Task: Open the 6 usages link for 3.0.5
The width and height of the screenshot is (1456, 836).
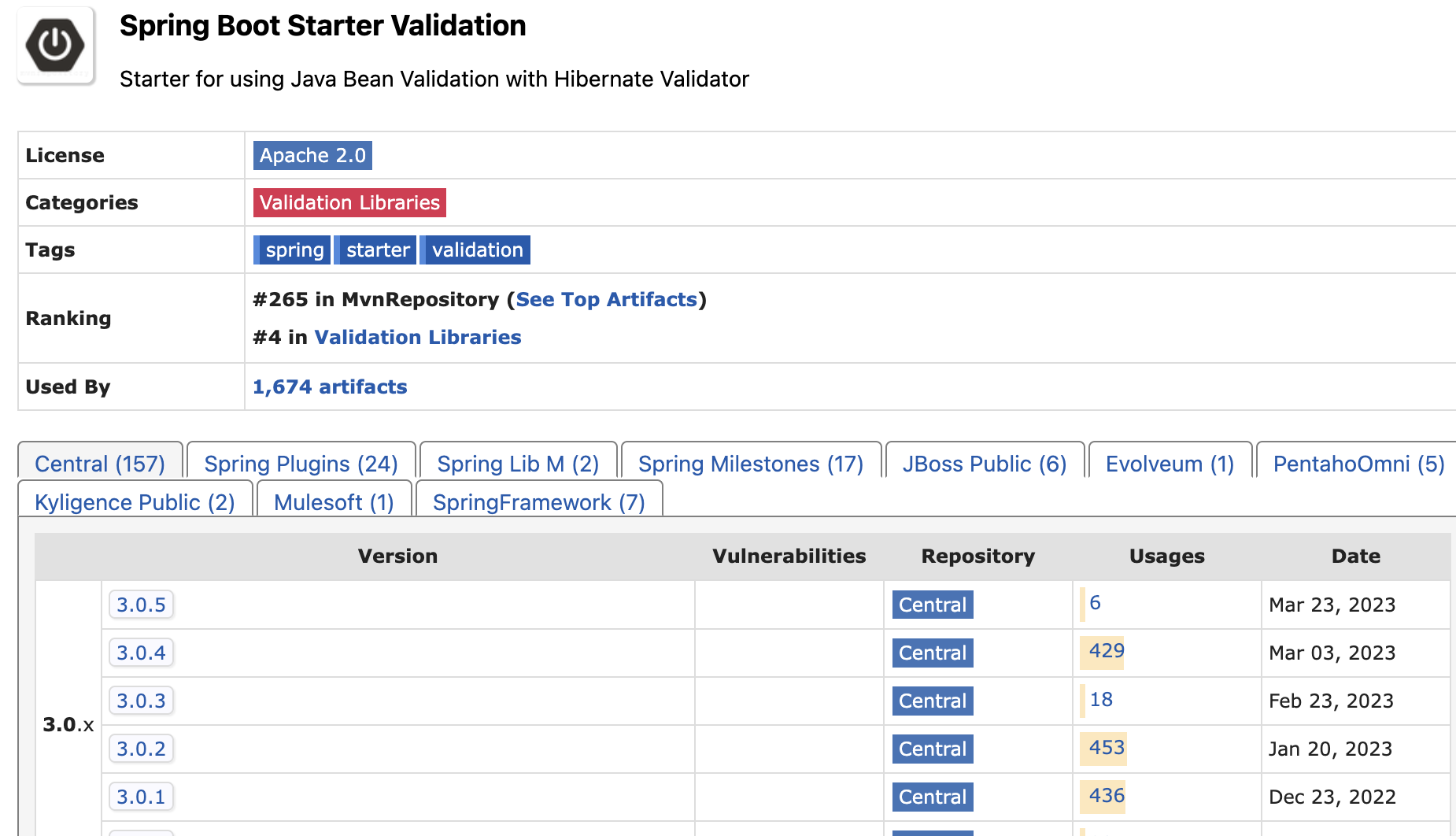Action: point(1095,603)
